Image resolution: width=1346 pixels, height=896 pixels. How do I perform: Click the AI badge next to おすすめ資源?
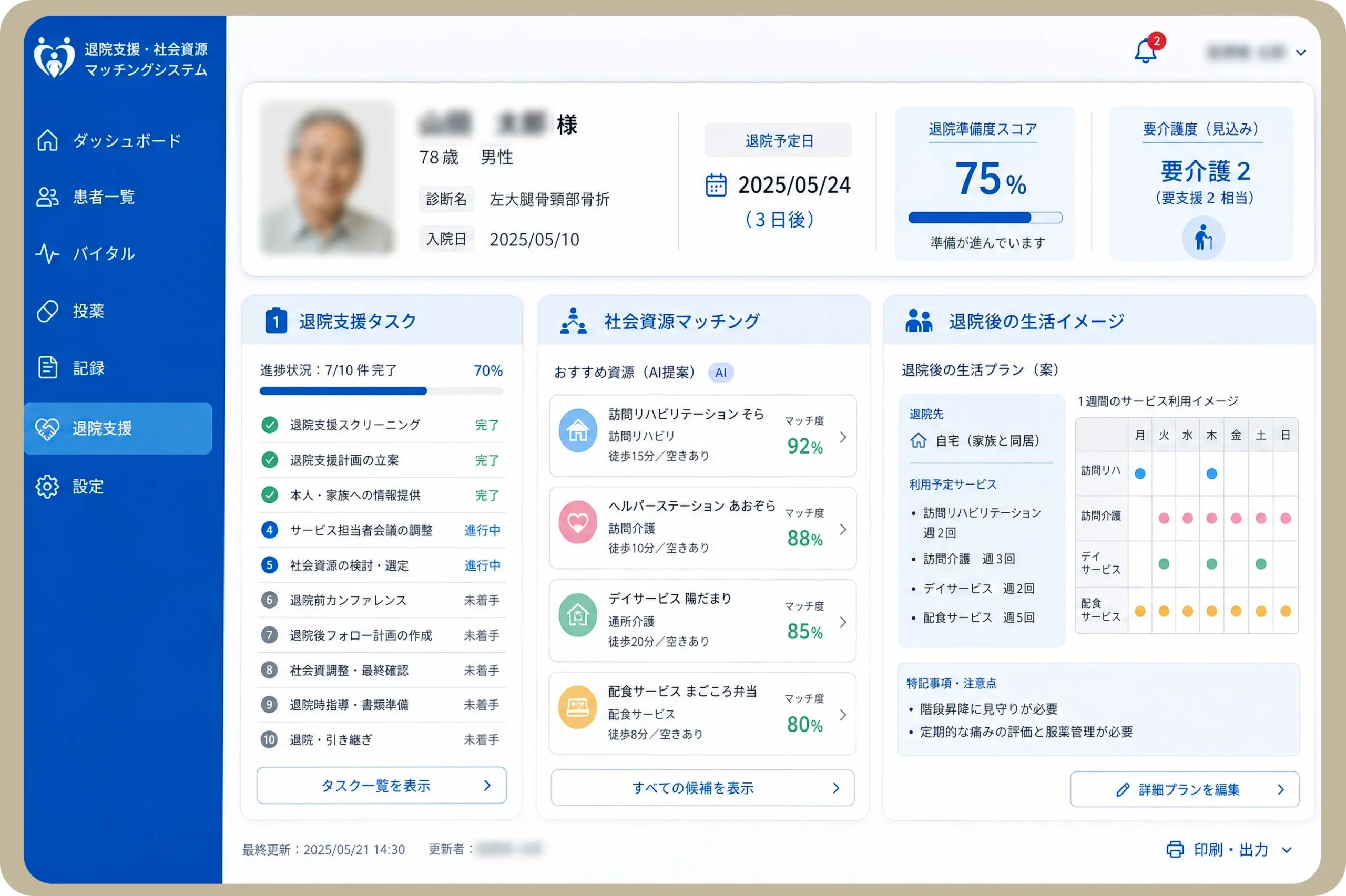coord(721,373)
